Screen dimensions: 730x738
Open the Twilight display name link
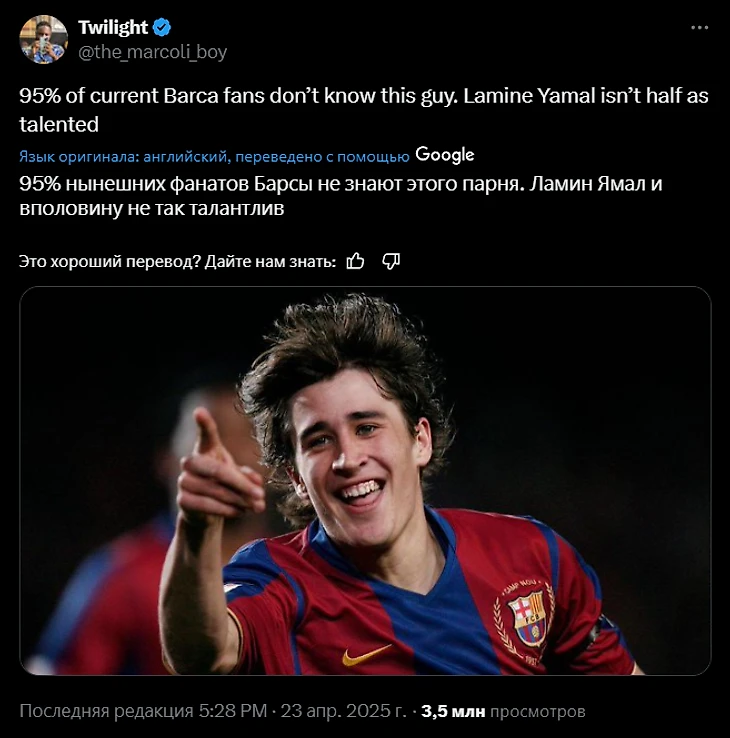tap(114, 28)
